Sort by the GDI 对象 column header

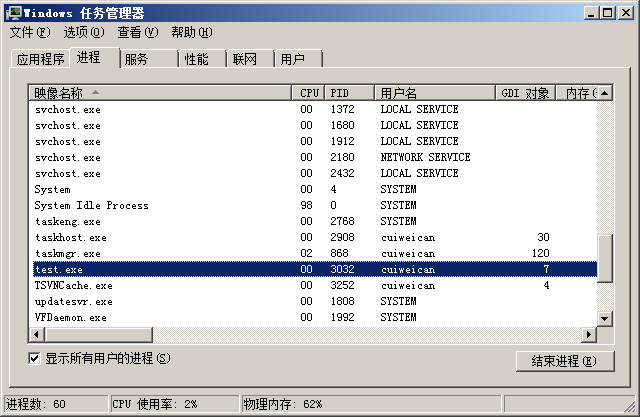click(526, 93)
